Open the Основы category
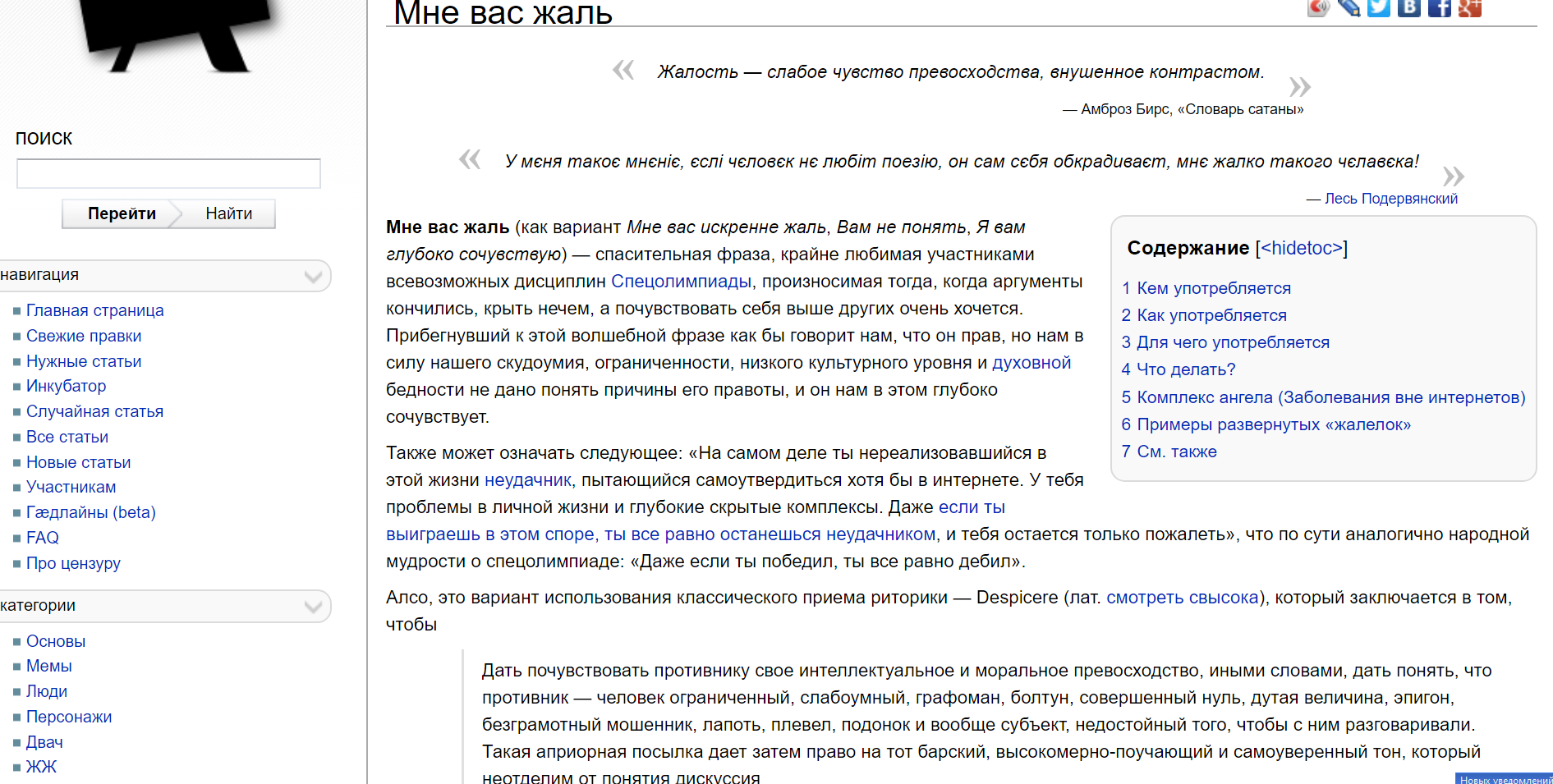This screenshot has width=1553, height=784. (x=56, y=641)
